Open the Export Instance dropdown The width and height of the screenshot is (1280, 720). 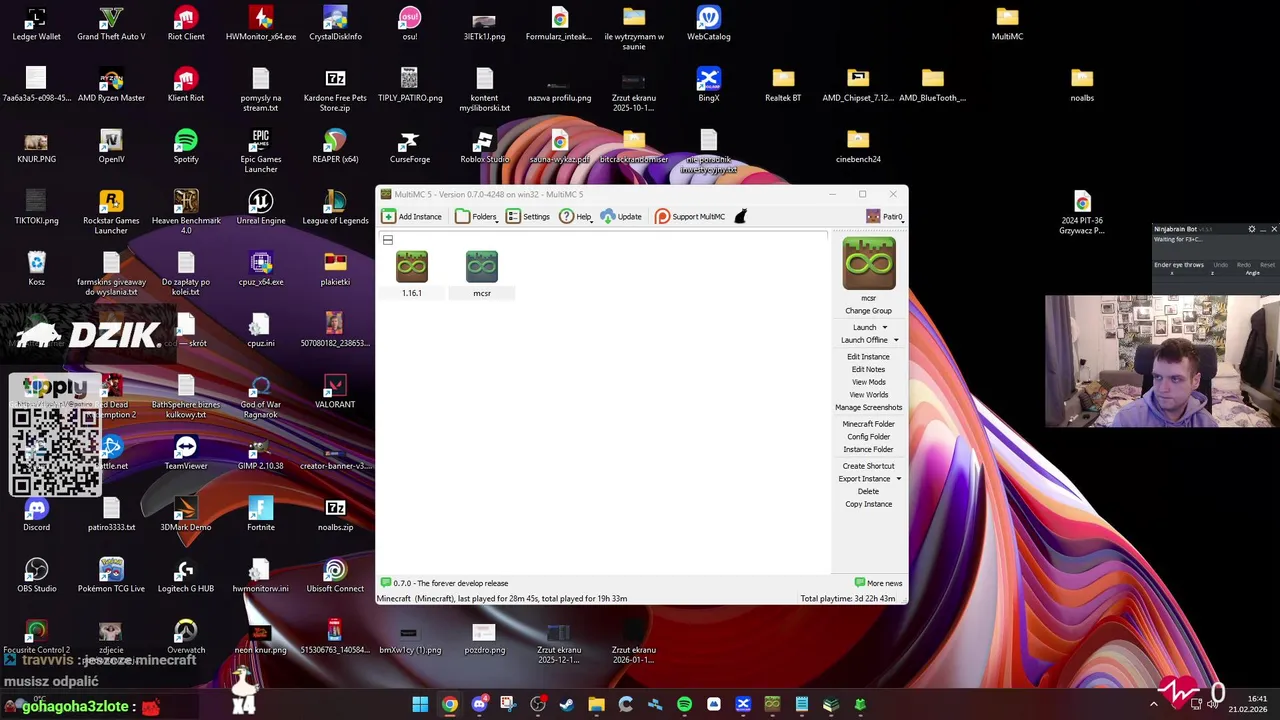pos(898,479)
